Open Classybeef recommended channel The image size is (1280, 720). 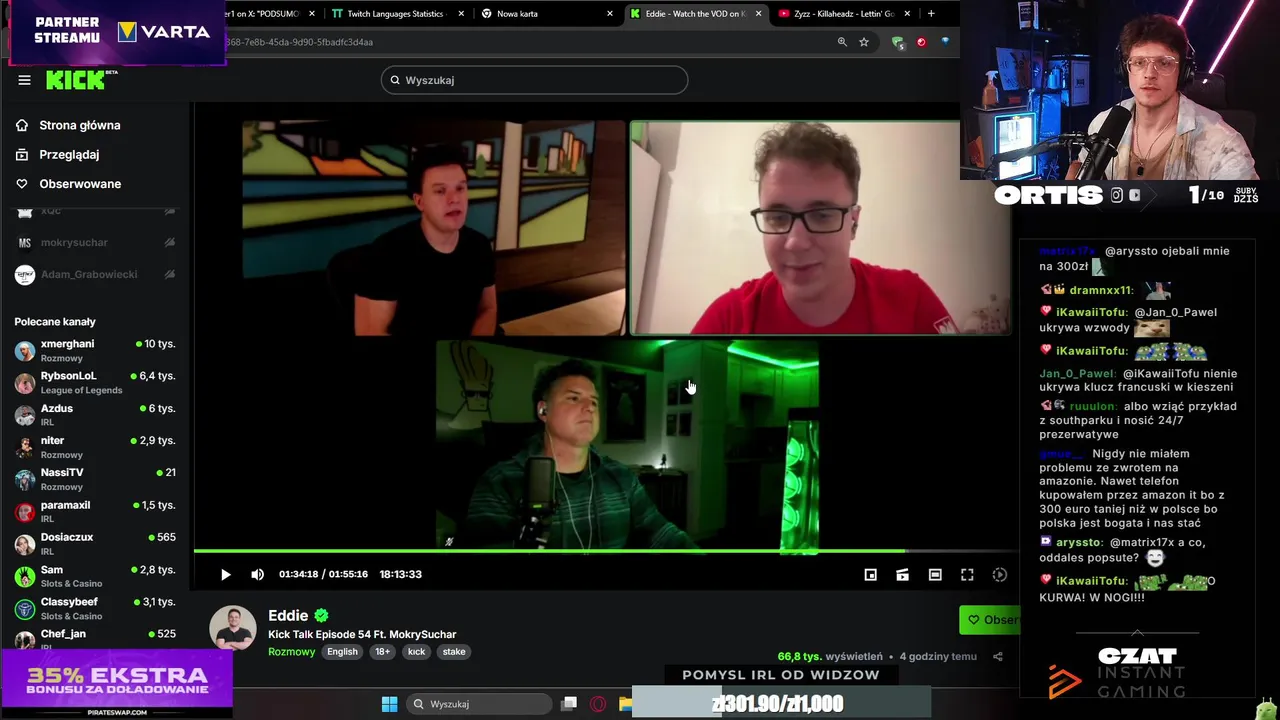pos(95,608)
